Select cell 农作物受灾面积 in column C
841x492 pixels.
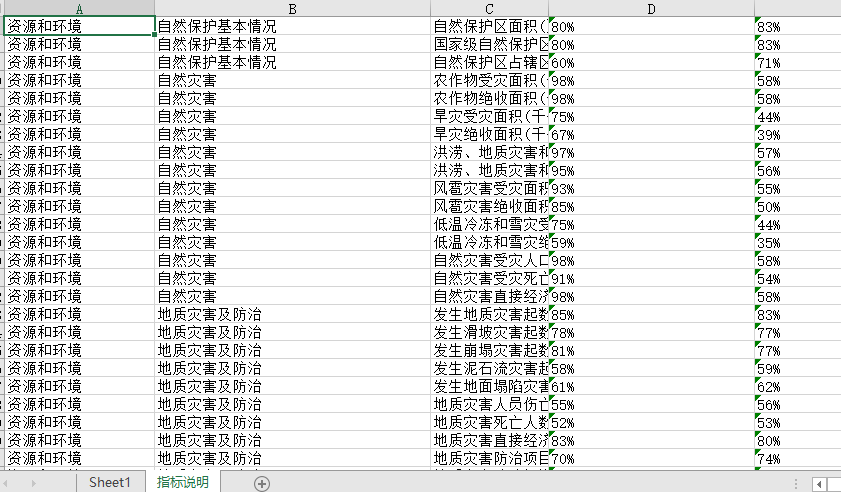[489, 80]
